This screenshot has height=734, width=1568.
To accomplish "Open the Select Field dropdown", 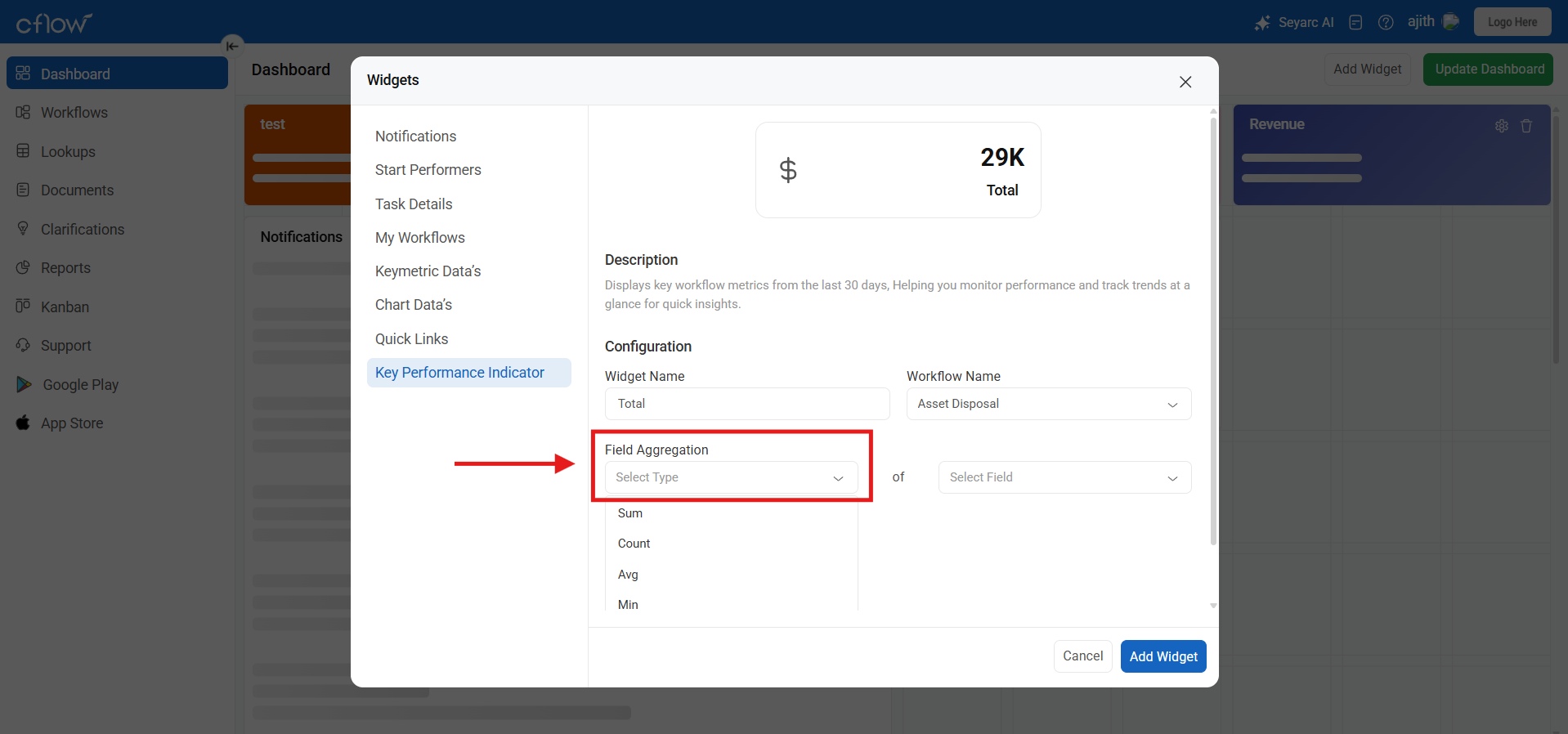I will (1064, 477).
